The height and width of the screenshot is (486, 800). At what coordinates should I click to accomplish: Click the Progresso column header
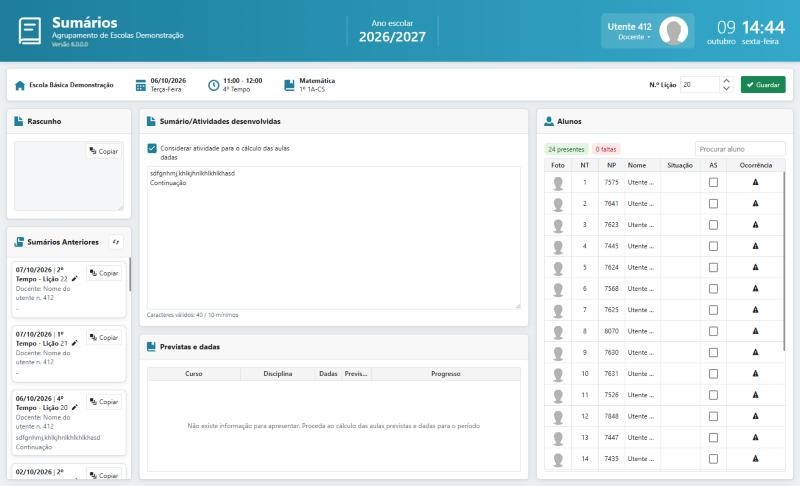[445, 374]
